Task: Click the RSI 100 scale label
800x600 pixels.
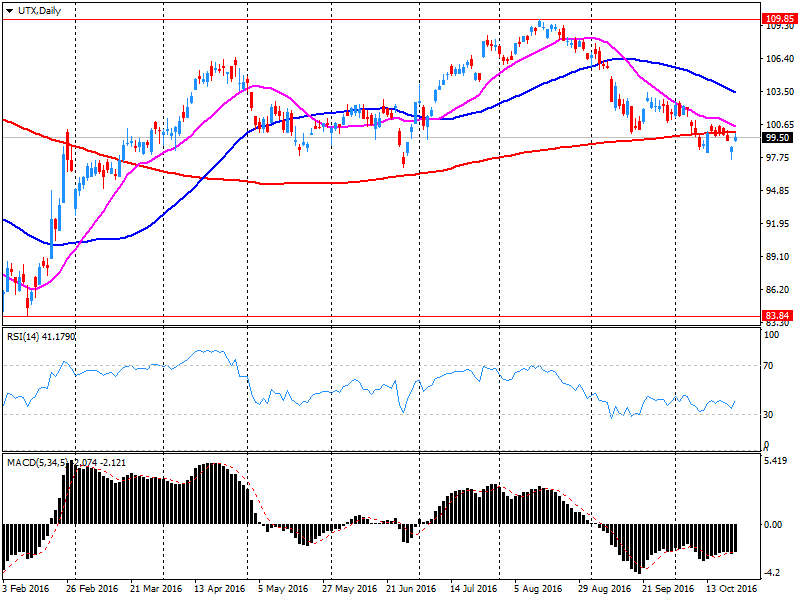Action: [x=772, y=335]
